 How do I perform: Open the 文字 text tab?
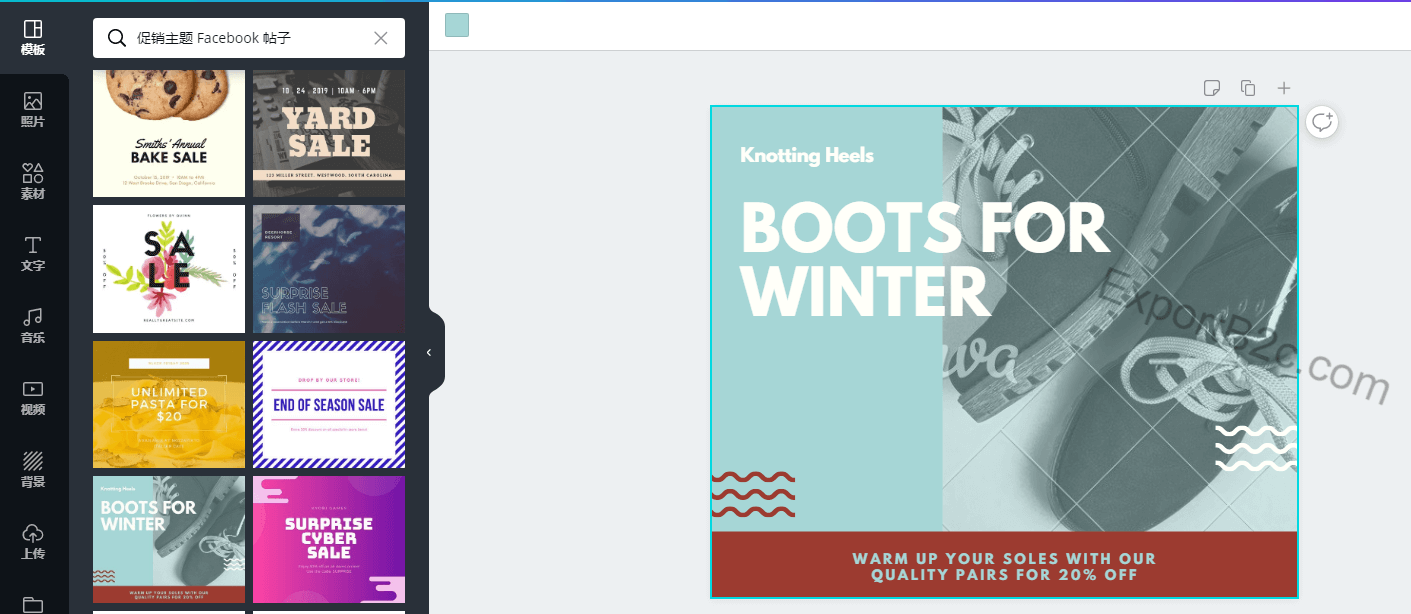click(x=33, y=254)
